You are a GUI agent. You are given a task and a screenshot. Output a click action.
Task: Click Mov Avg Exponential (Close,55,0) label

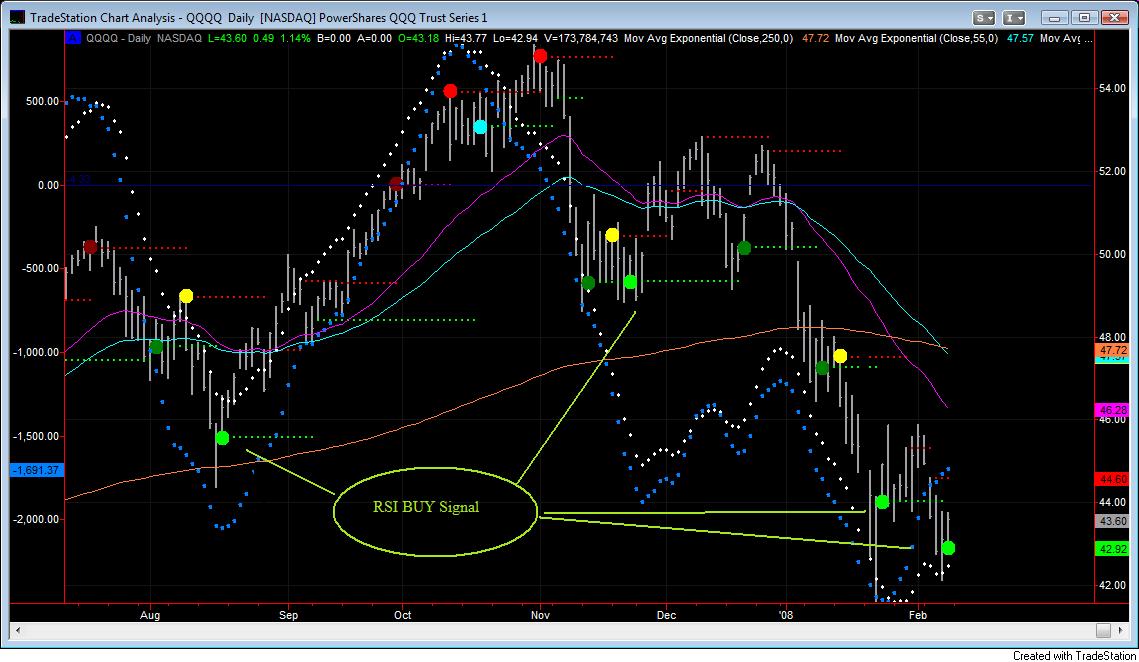click(x=917, y=38)
